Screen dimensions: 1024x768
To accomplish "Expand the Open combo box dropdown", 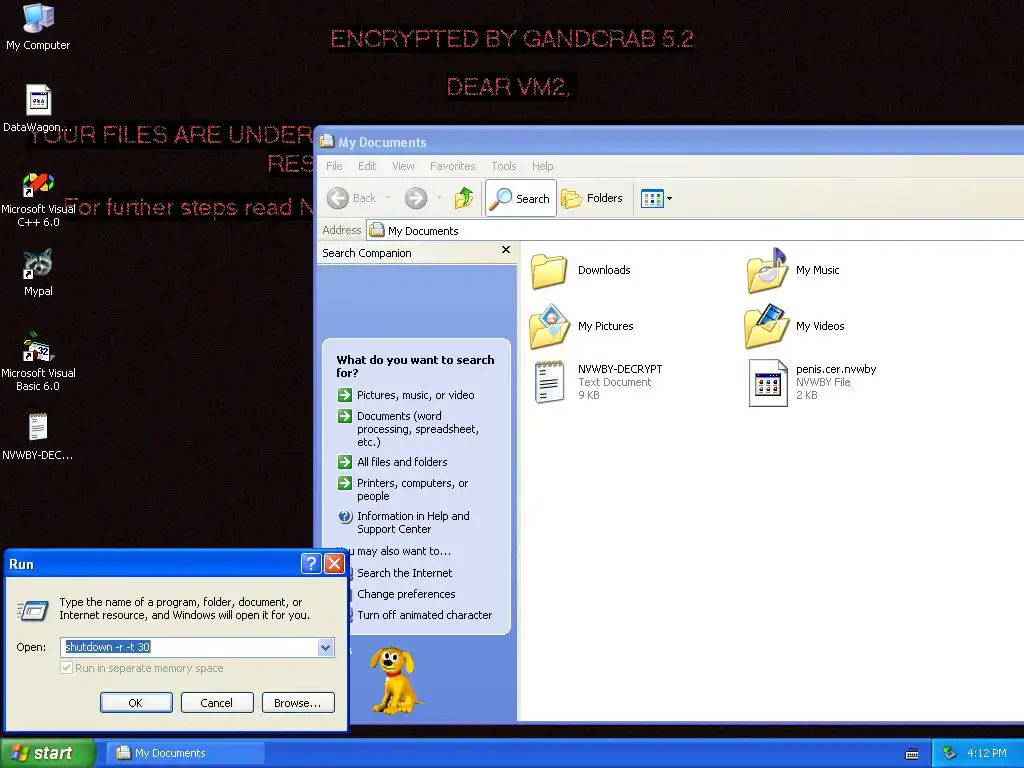I will coord(325,647).
